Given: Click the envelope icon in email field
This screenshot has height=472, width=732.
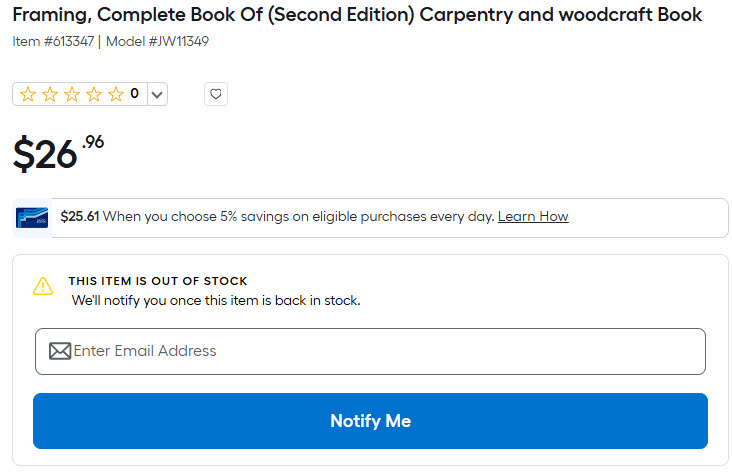Looking at the screenshot, I should [x=60, y=351].
